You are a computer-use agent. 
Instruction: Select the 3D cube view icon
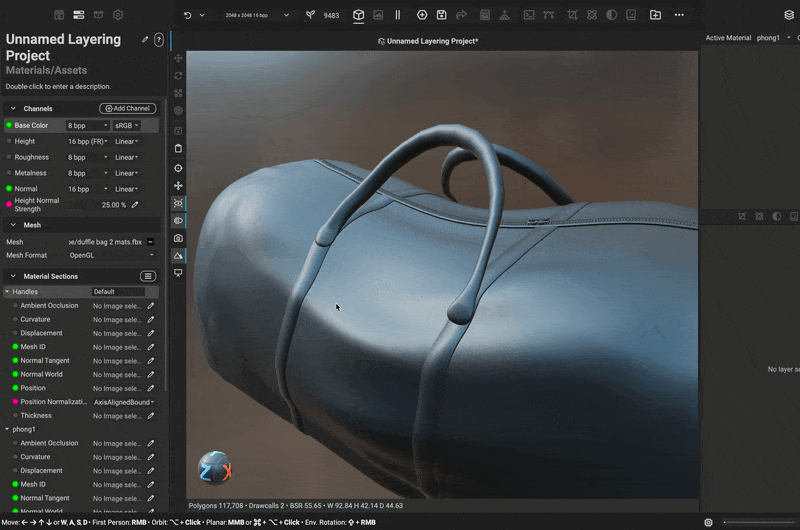(x=358, y=15)
